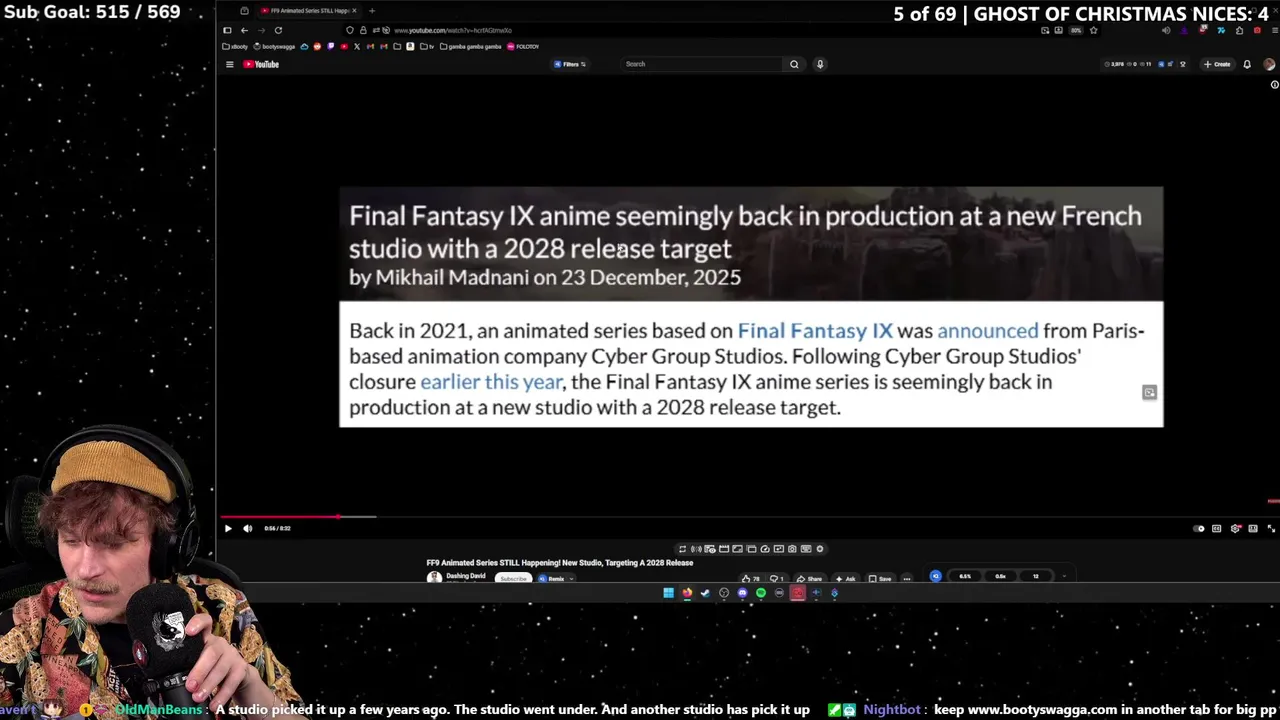Open the X bookmark icon
1280x720 pixels.
click(357, 47)
